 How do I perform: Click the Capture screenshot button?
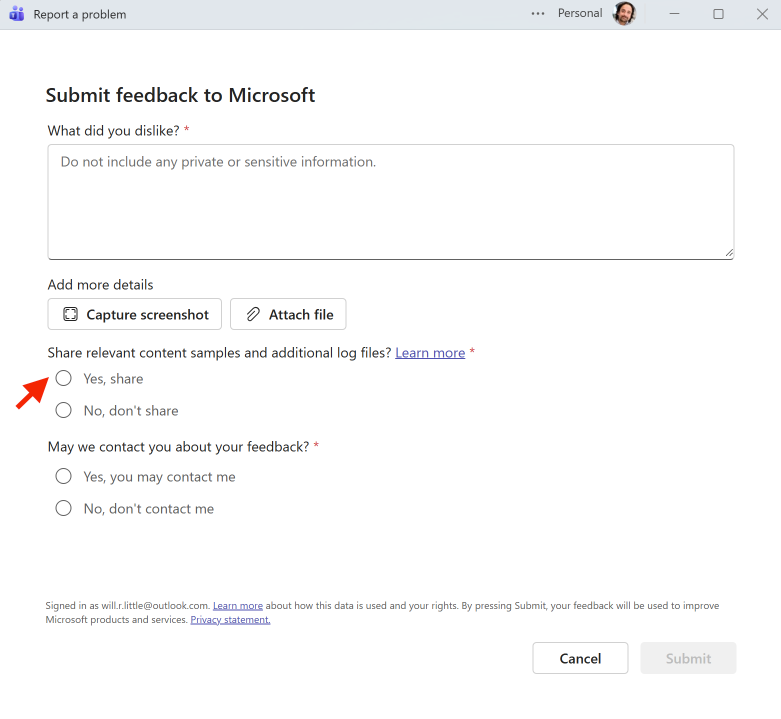point(135,314)
